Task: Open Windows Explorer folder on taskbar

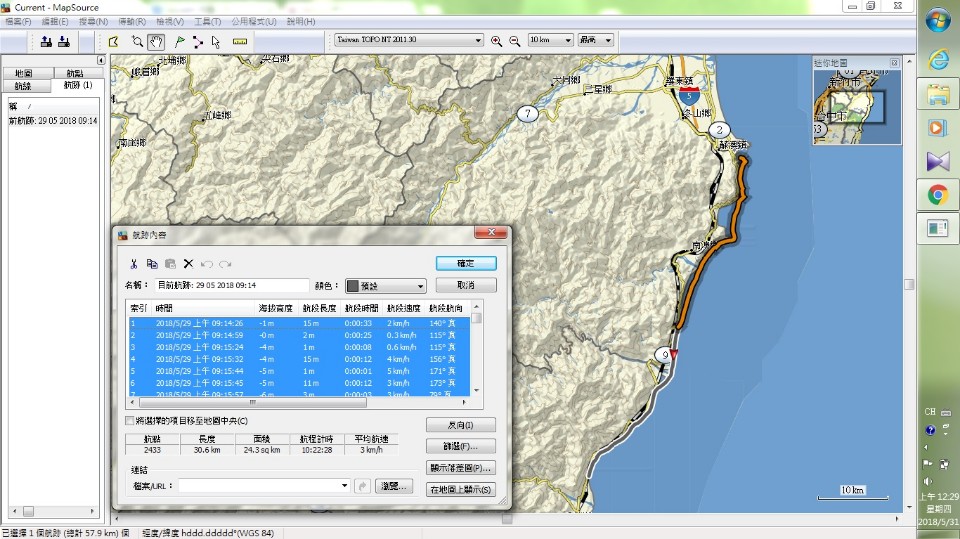Action: (937, 95)
